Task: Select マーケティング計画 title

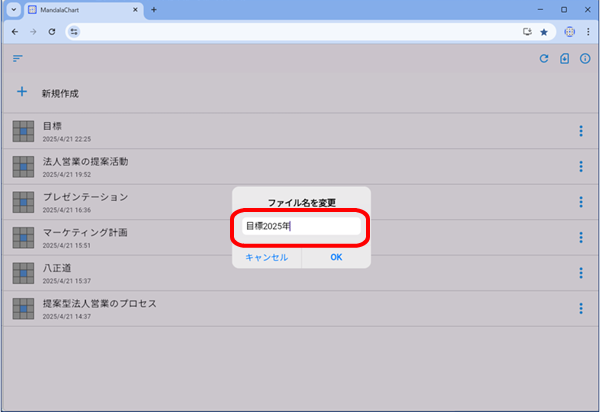Action: click(x=85, y=233)
